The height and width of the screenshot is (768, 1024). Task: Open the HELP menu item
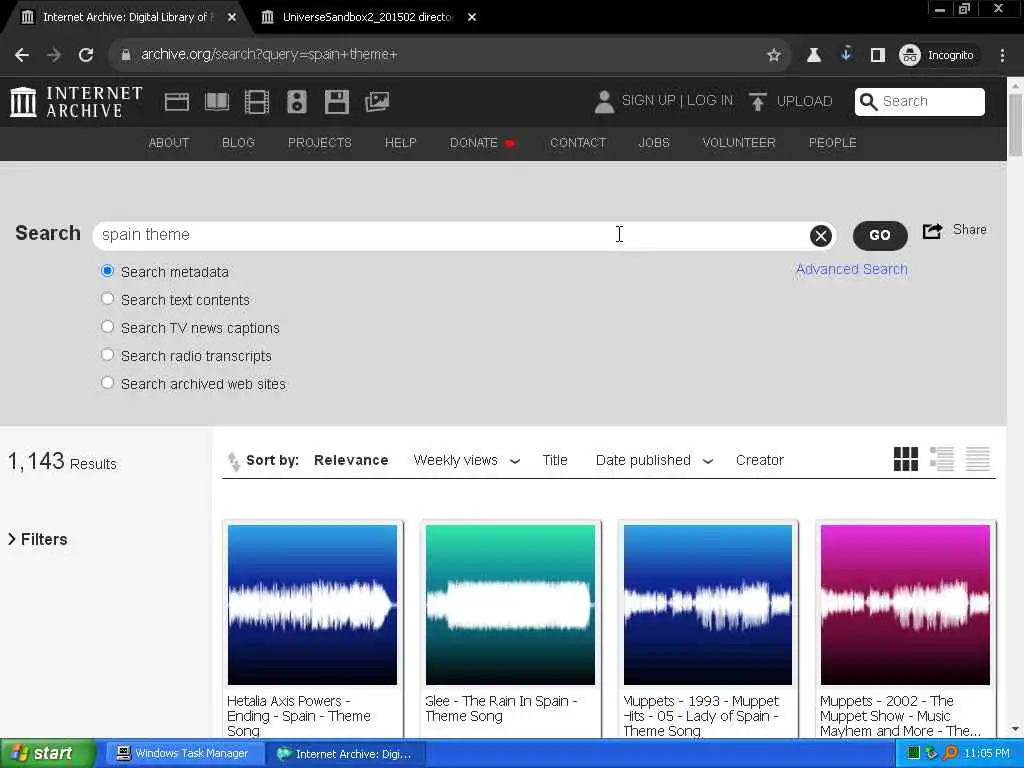pyautogui.click(x=400, y=142)
